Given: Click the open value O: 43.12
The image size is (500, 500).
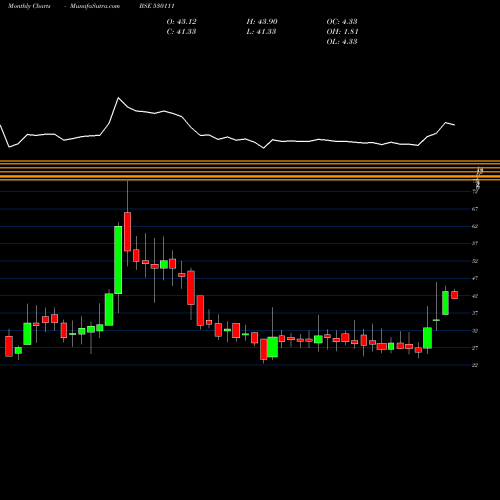Looking at the screenshot, I should click(x=182, y=22).
